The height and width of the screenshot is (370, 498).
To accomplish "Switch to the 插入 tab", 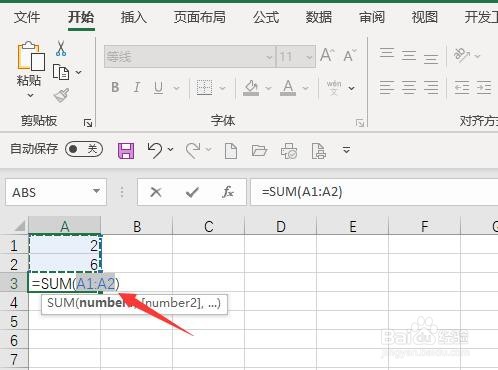I will click(x=133, y=17).
